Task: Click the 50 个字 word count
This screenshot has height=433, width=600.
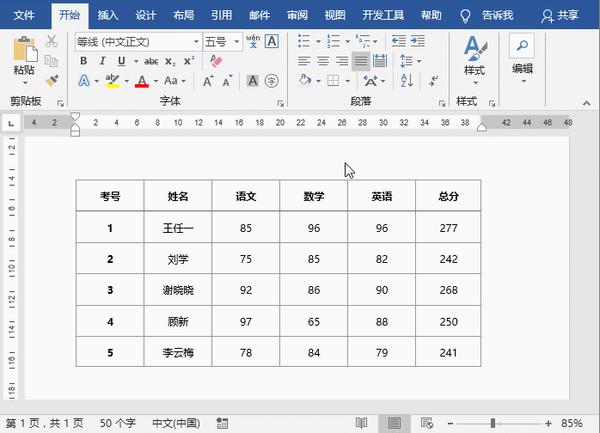Action: click(117, 423)
